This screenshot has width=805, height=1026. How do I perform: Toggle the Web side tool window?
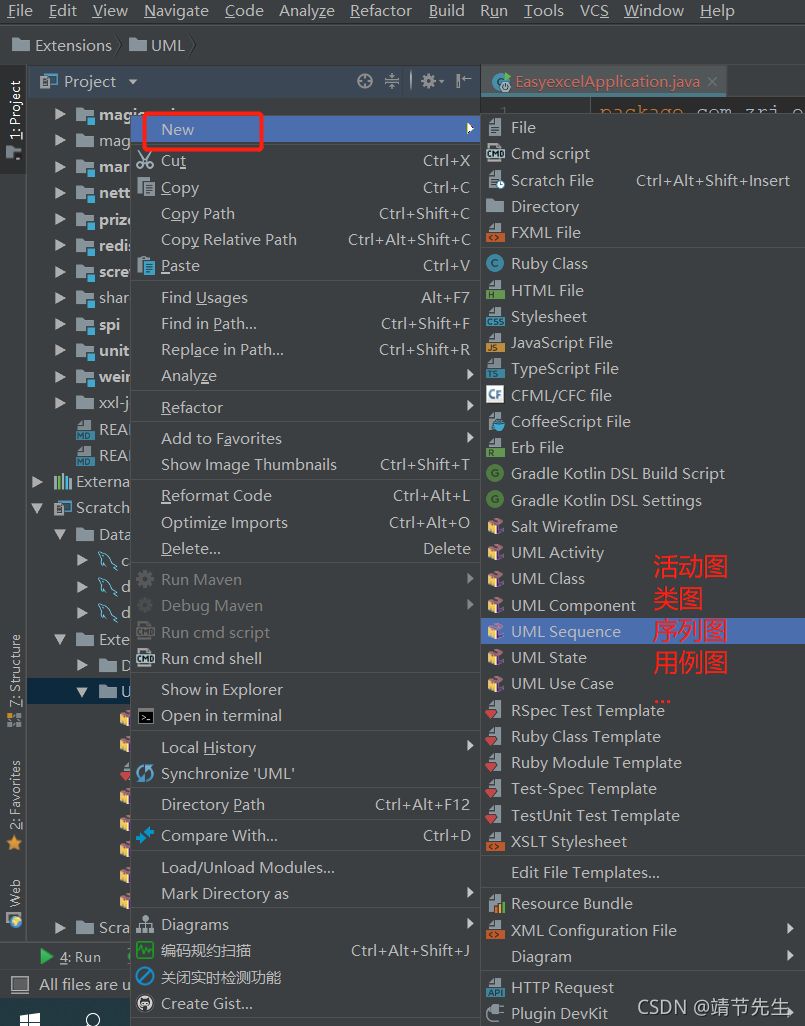tap(14, 903)
